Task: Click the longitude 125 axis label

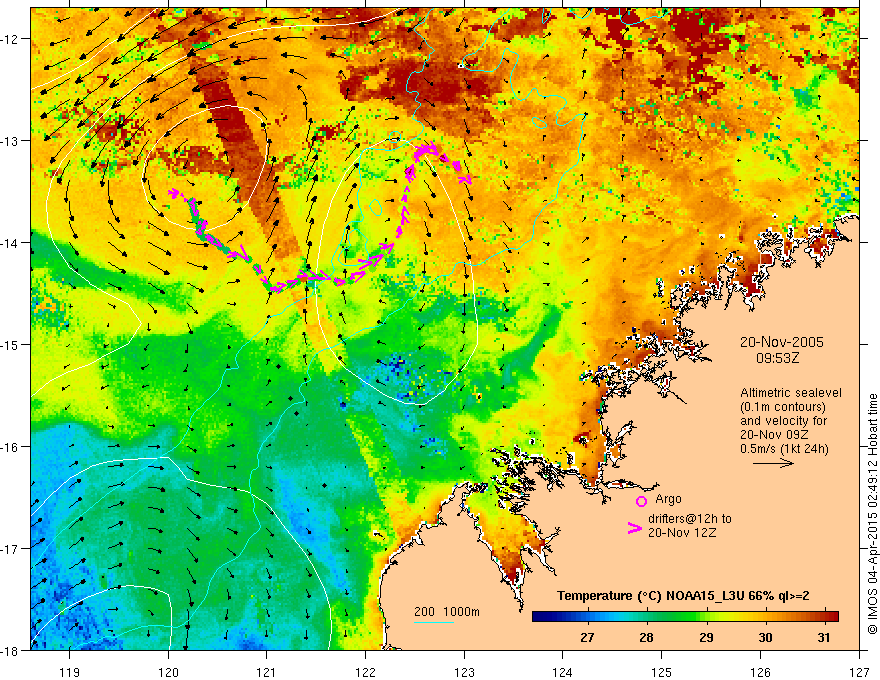Action: coord(662,672)
